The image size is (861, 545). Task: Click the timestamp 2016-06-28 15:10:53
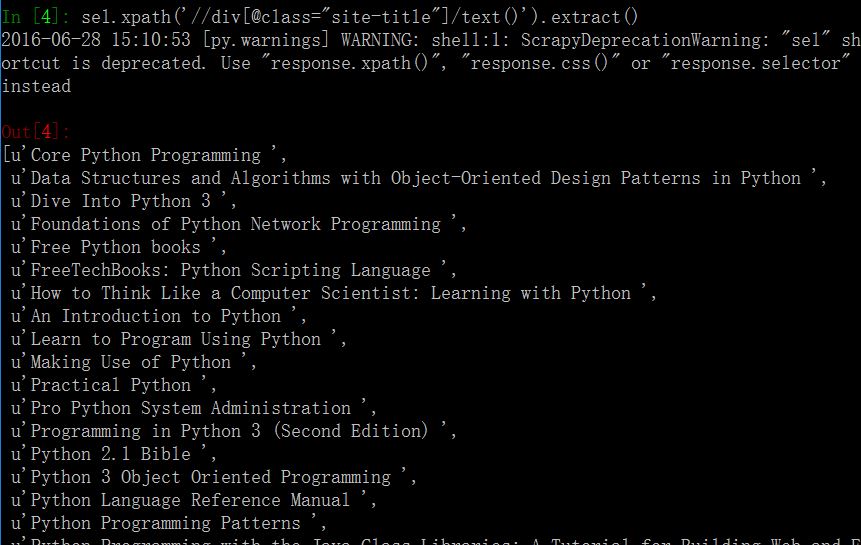point(96,40)
